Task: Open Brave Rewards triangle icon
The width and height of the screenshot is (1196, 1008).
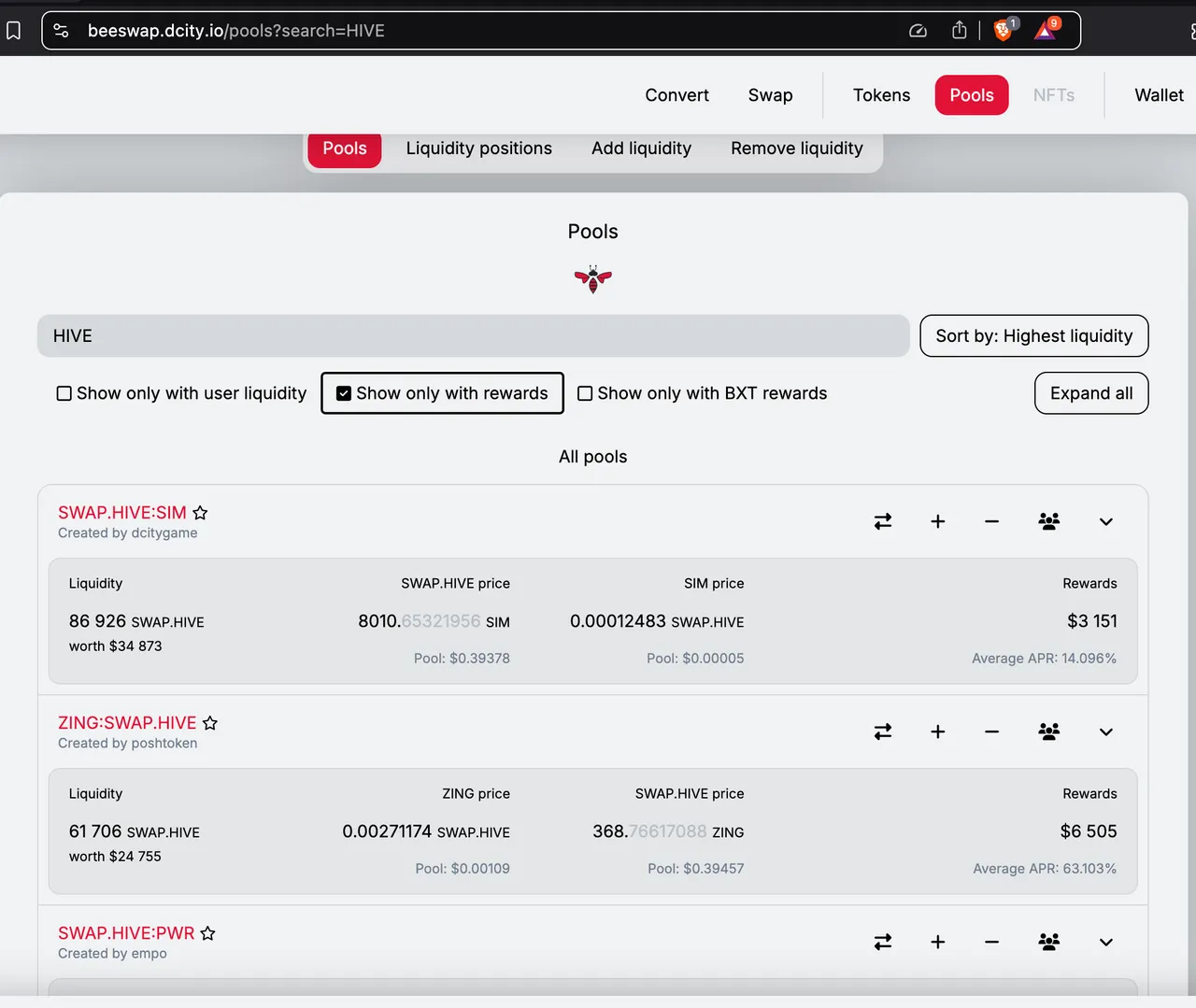Action: tap(1046, 30)
